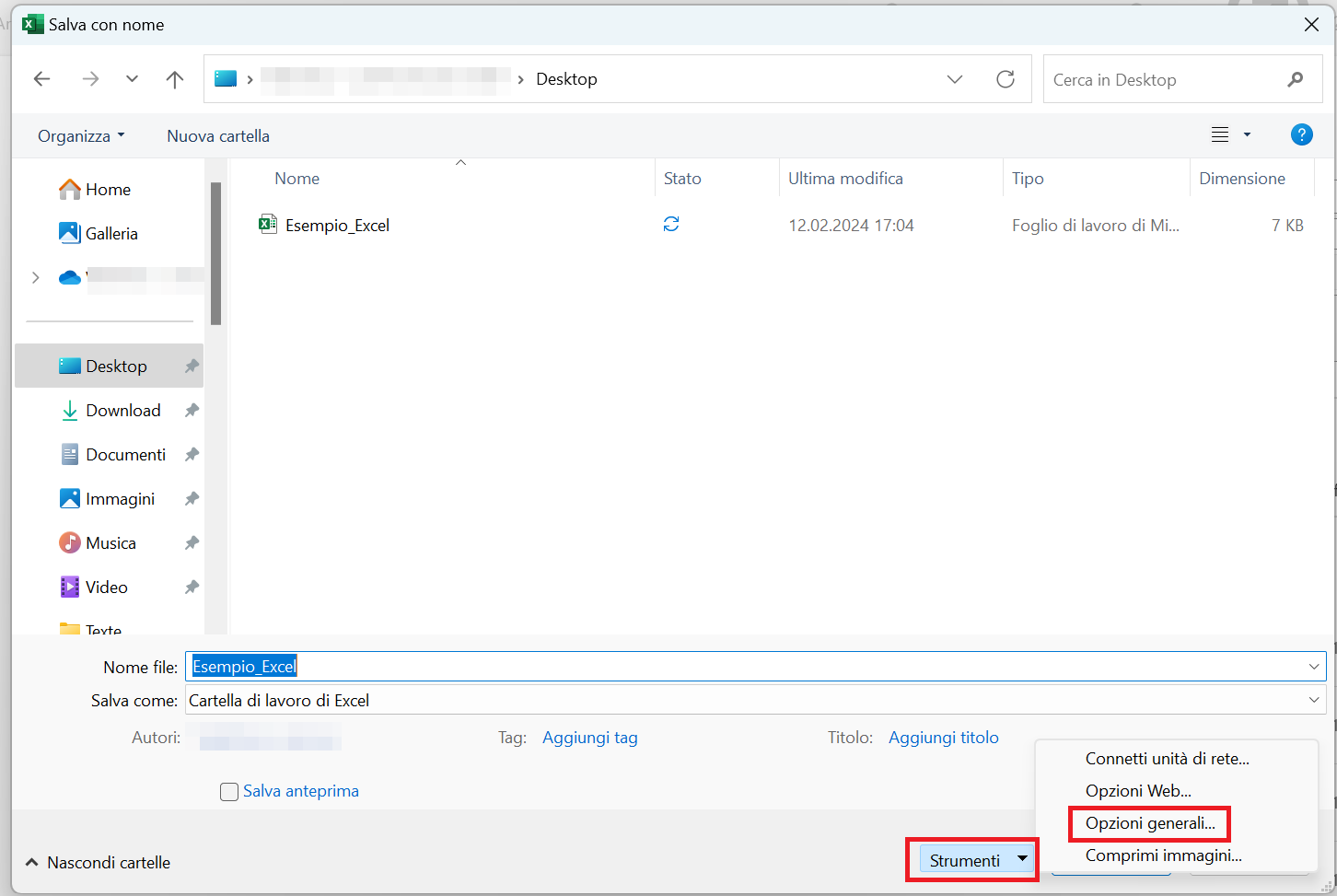Expand the OneDrive tree node

[36, 277]
